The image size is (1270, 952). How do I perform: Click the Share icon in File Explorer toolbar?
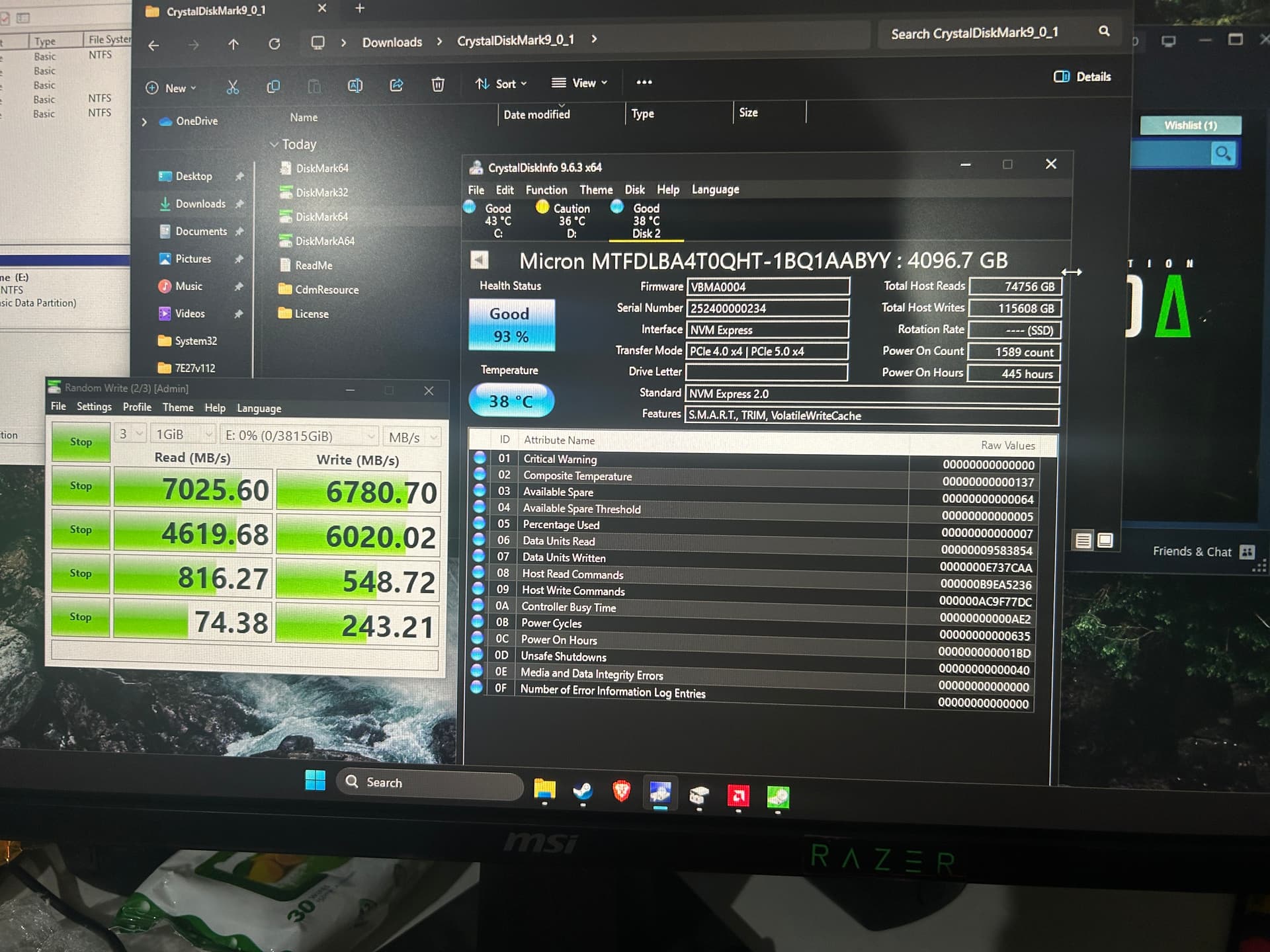tap(396, 85)
